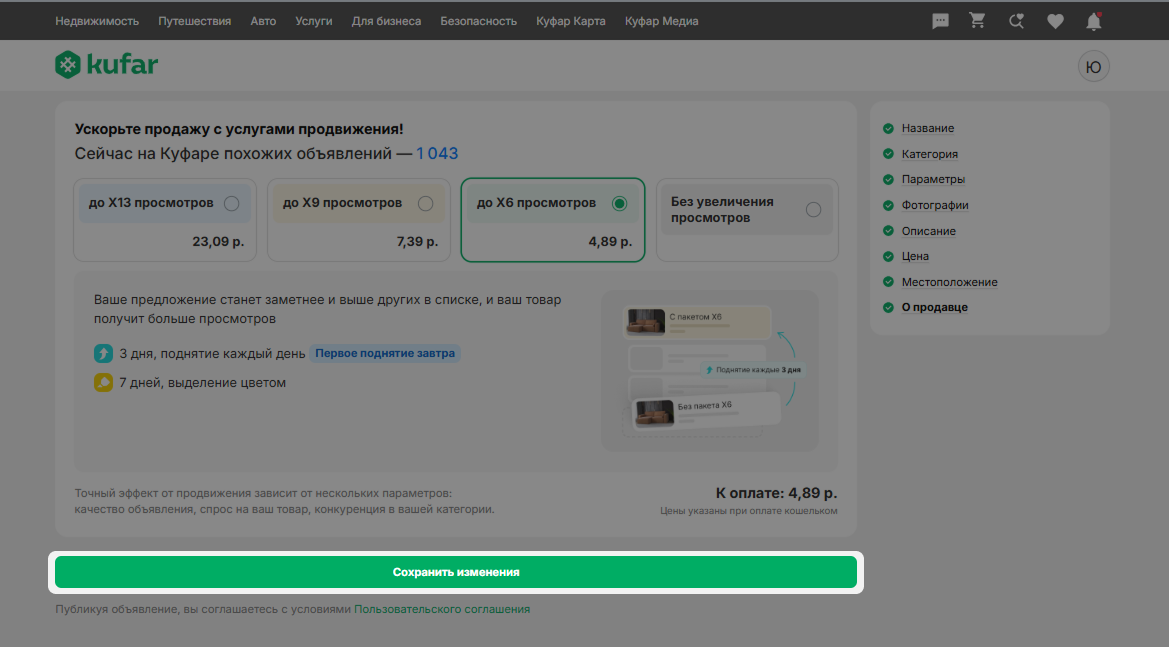Viewport: 1169px width, 647px height.
Task: Open Услуги in top menu
Action: pos(314,21)
